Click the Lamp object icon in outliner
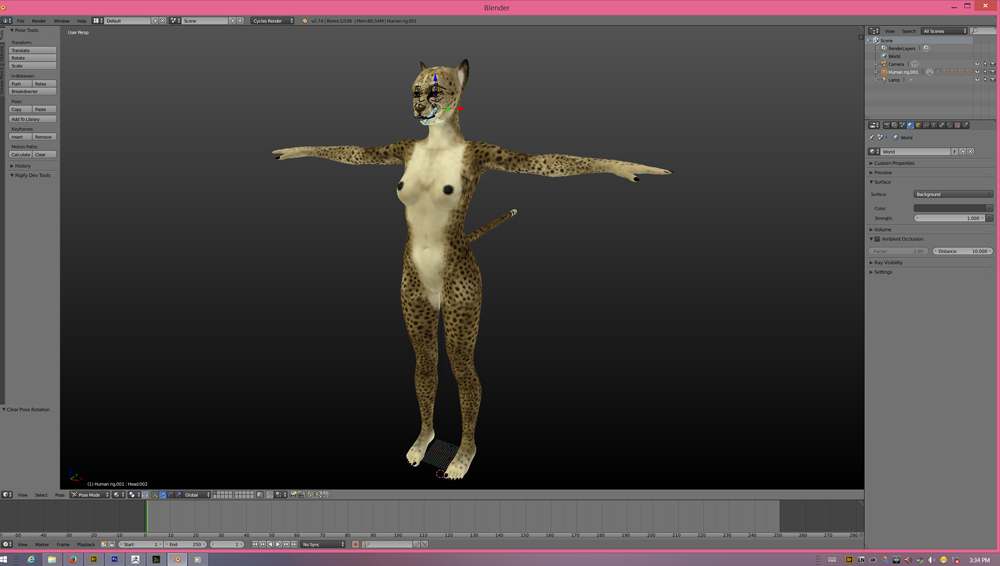This screenshot has width=1000, height=566. pyautogui.click(x=884, y=80)
